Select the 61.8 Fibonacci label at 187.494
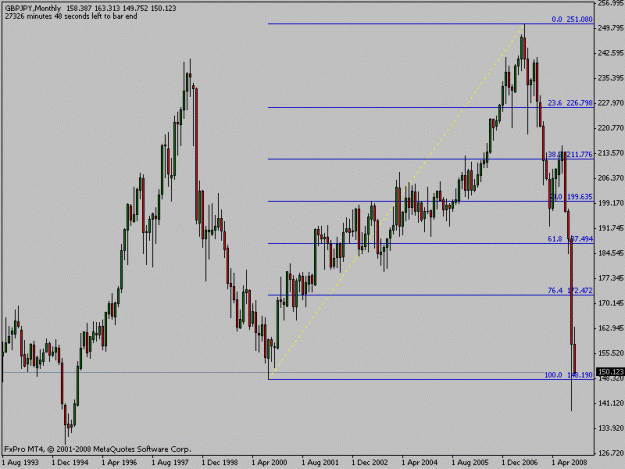Image resolution: width=625 pixels, height=469 pixels. (570, 239)
